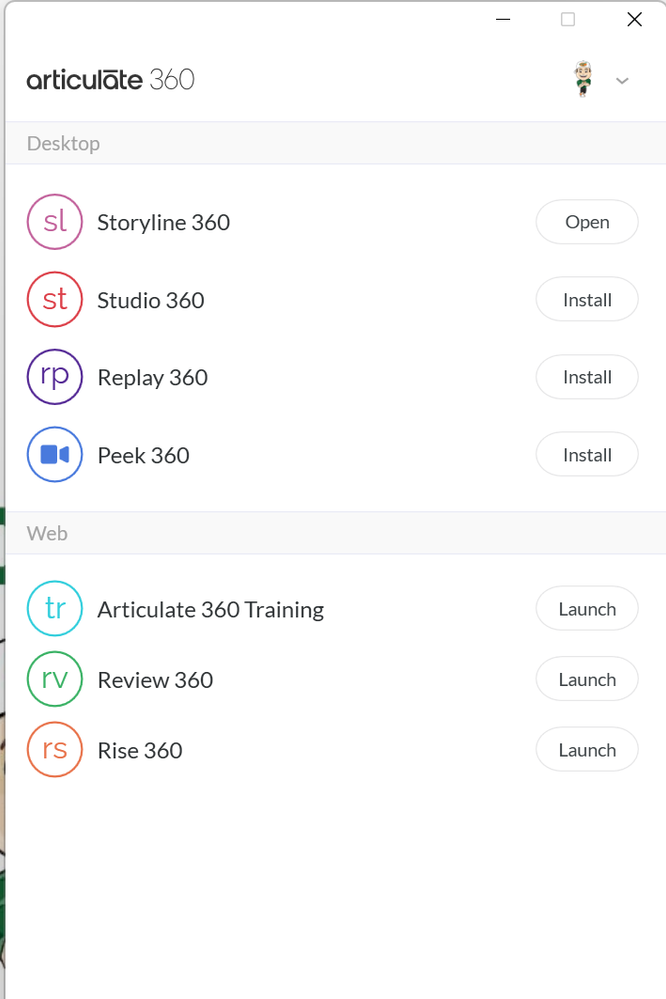666x999 pixels.
Task: Expand the account dropdown chevron
Action: tap(622, 81)
